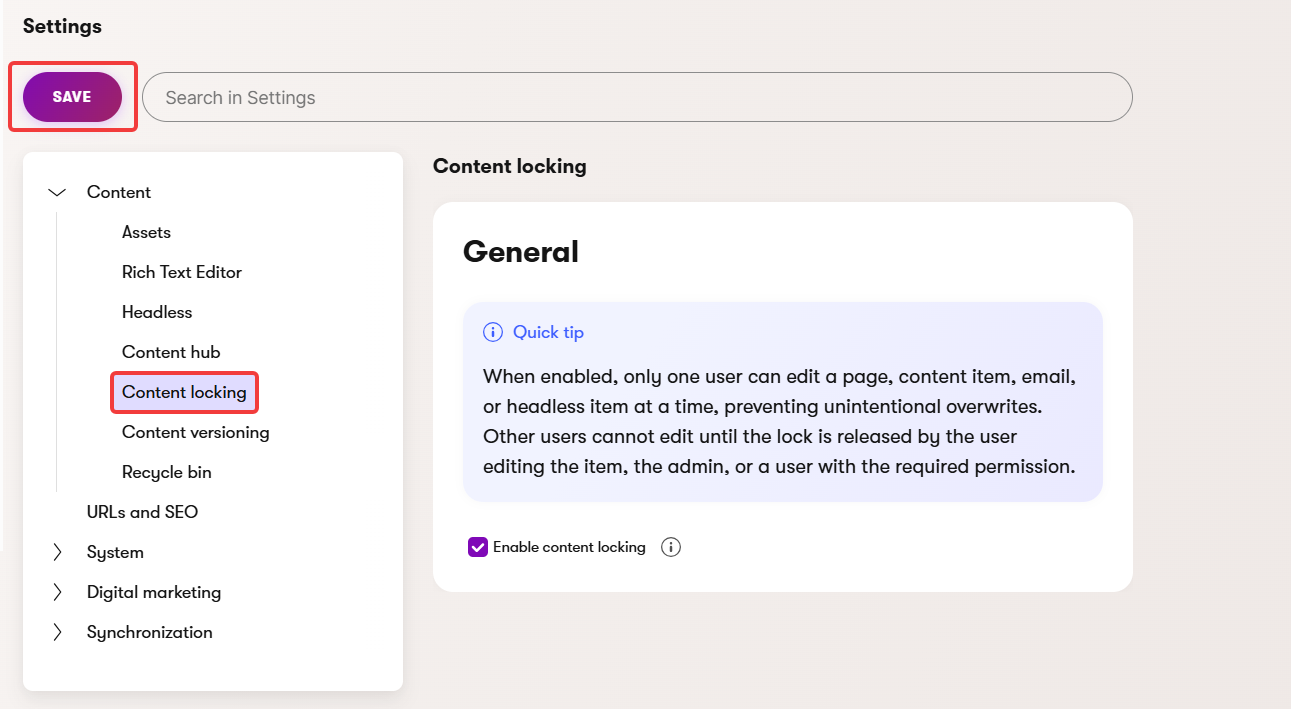Select Headless in the tree

[157, 312]
